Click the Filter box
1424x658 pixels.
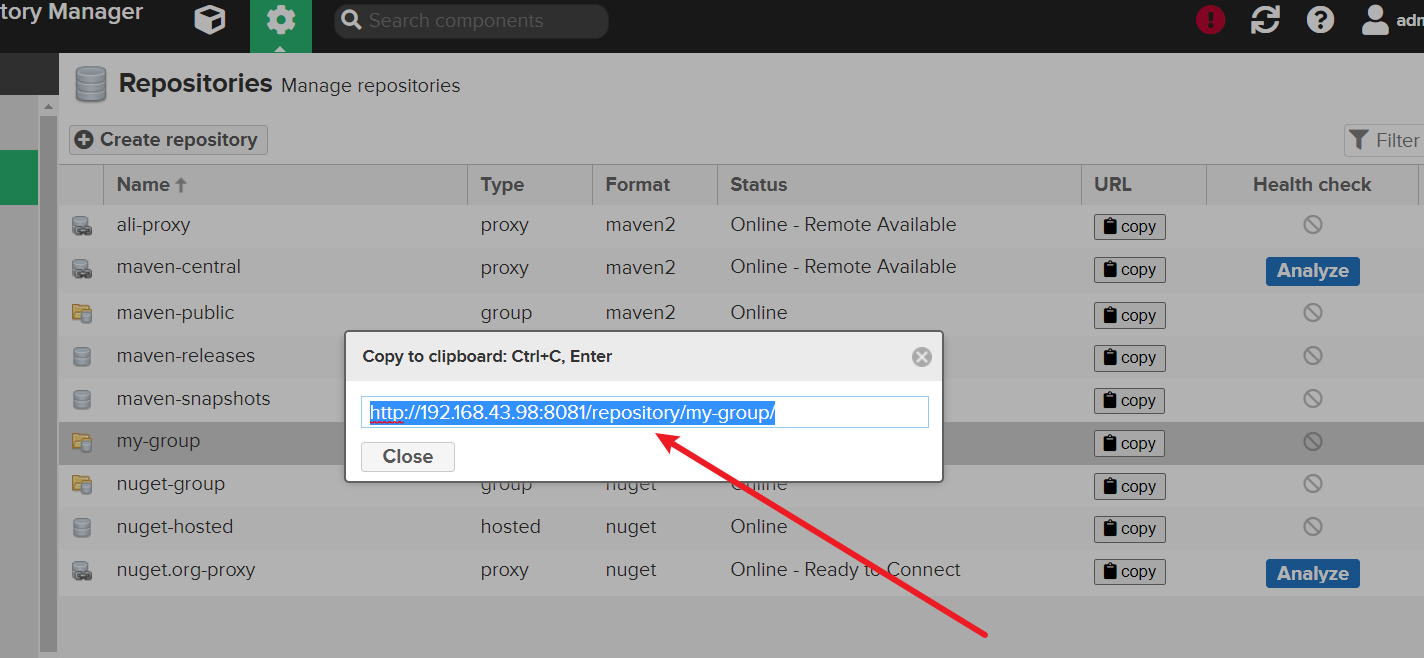1385,141
